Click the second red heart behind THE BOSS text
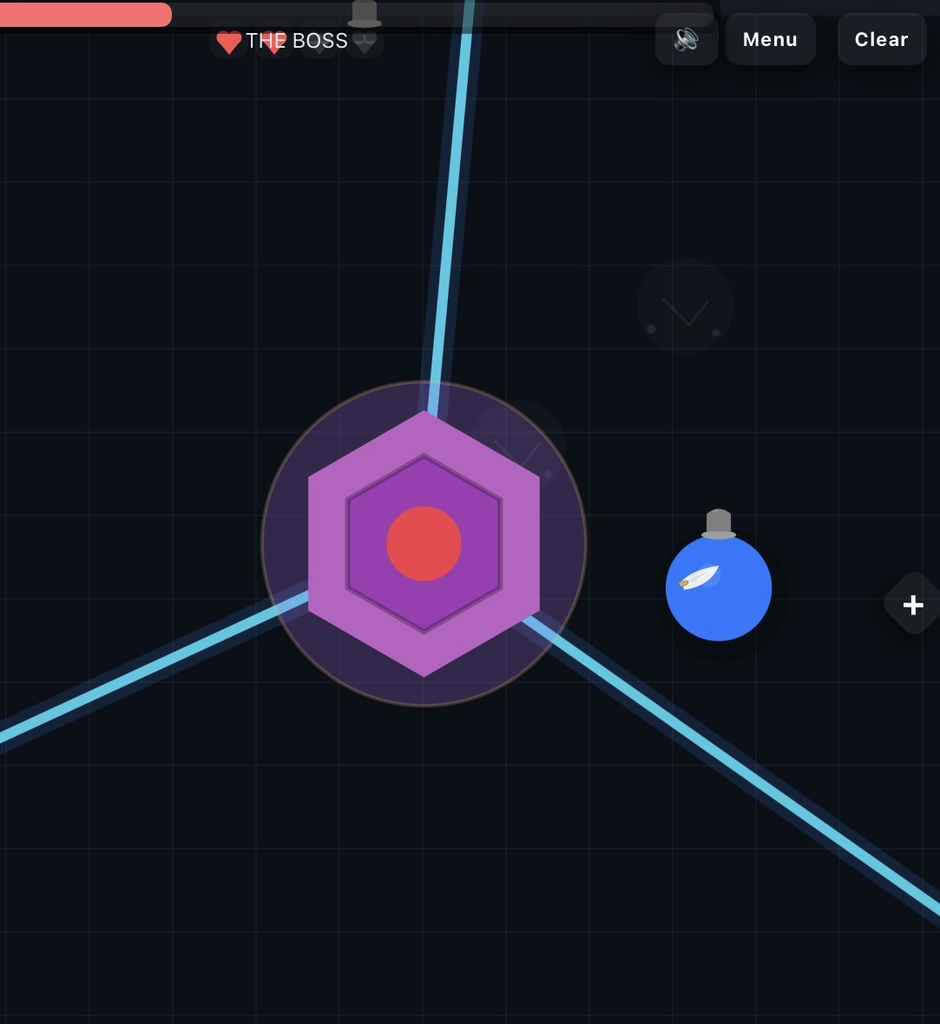940x1024 pixels. click(x=274, y=42)
